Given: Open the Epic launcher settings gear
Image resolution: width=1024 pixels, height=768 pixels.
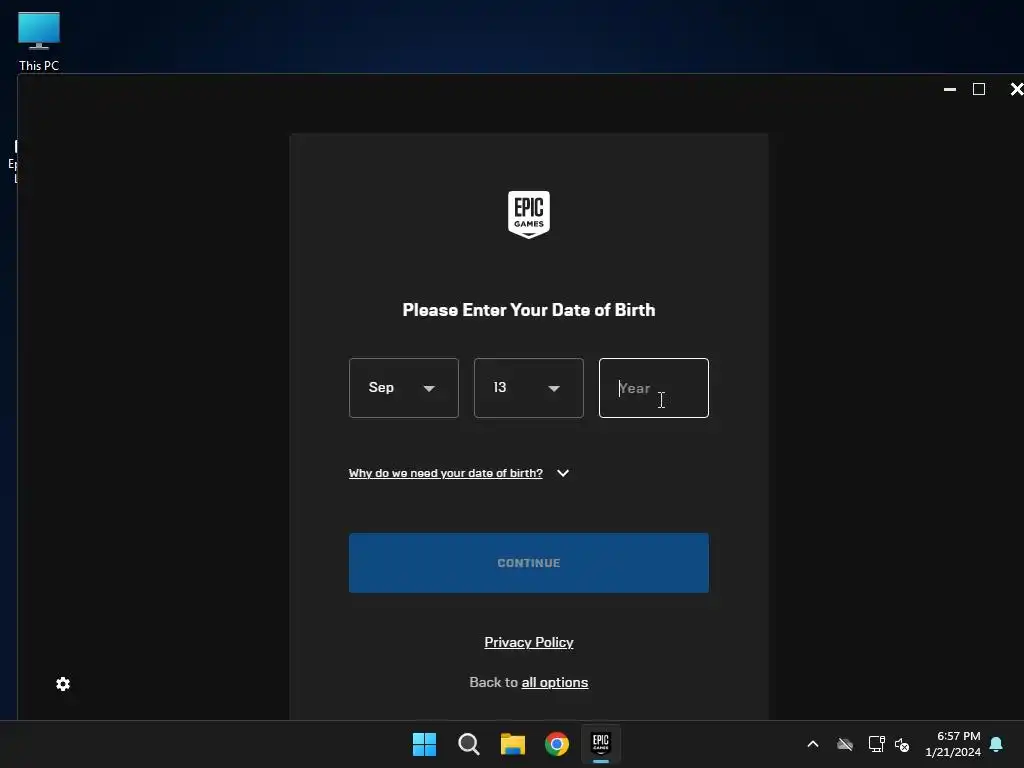Looking at the screenshot, I should [x=63, y=684].
